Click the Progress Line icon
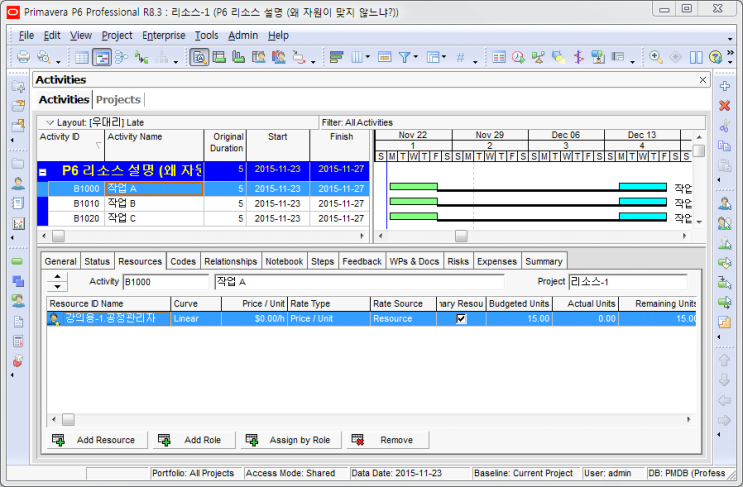743x487 pixels. pos(578,58)
